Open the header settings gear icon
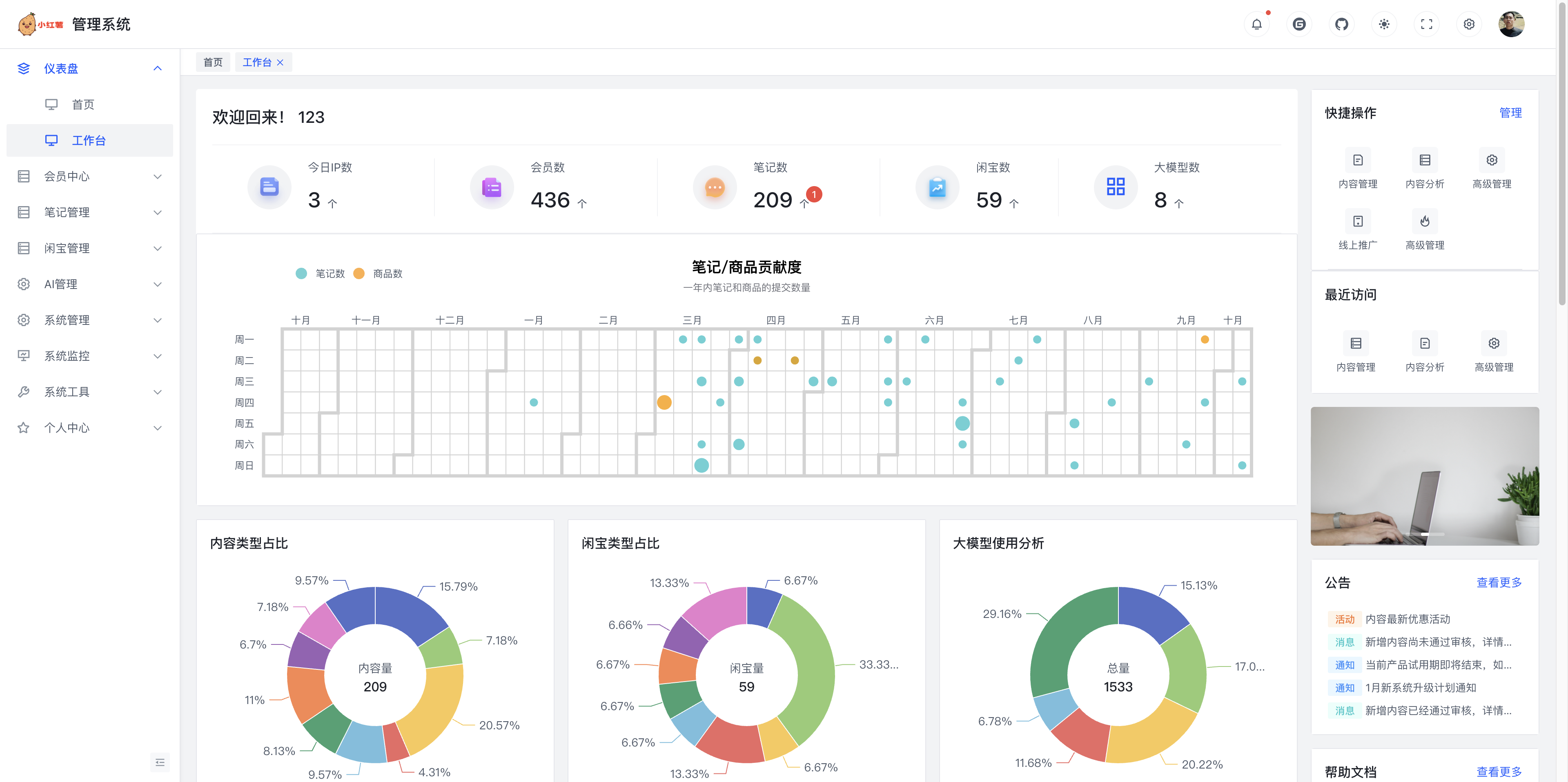 click(x=1469, y=24)
